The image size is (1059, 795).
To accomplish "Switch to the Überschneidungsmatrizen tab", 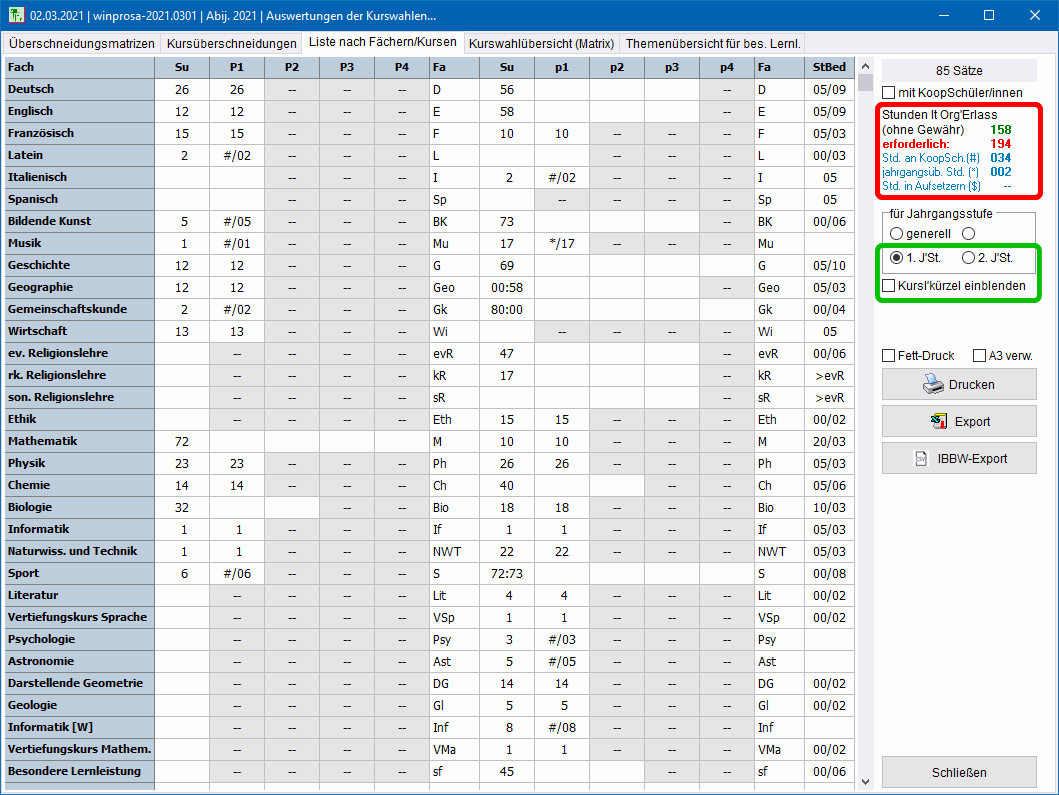I will pyautogui.click(x=82, y=44).
